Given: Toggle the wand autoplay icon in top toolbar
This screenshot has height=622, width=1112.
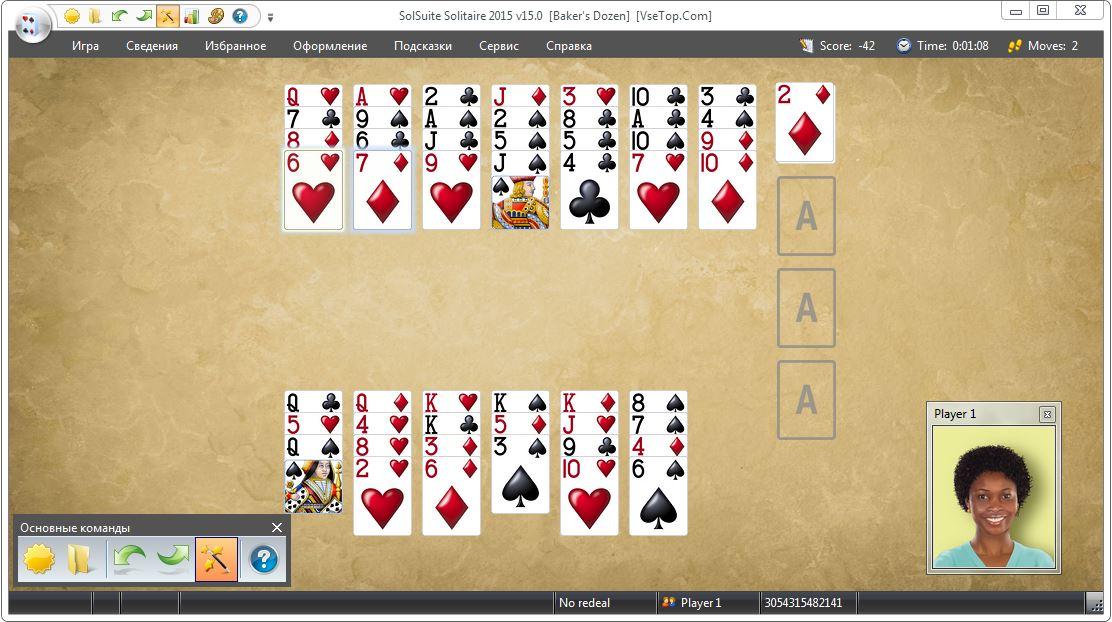Looking at the screenshot, I should pos(167,16).
